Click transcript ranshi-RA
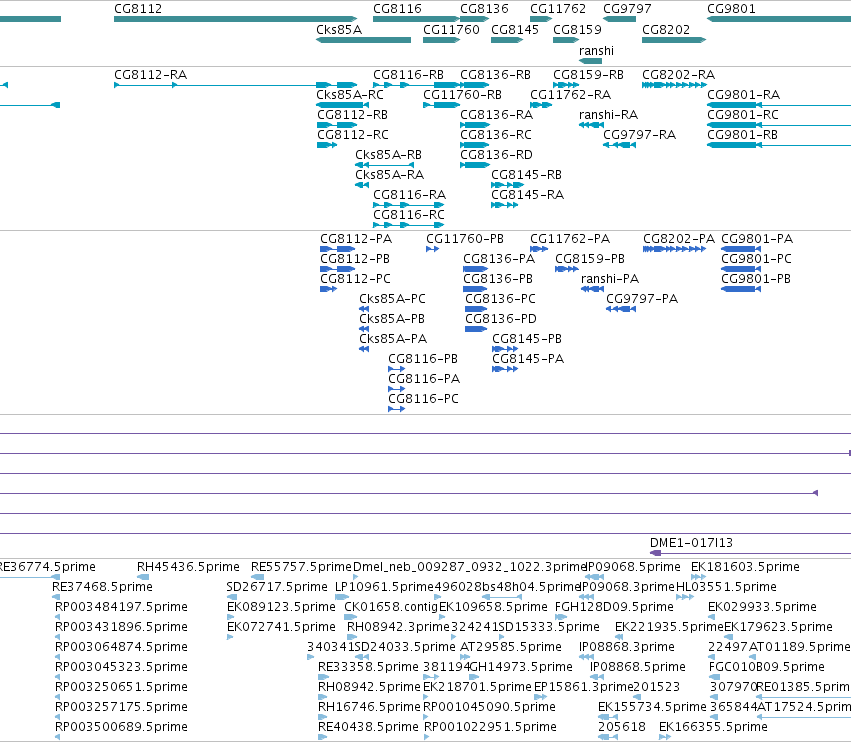Image resolution: width=851 pixels, height=742 pixels. (591, 125)
